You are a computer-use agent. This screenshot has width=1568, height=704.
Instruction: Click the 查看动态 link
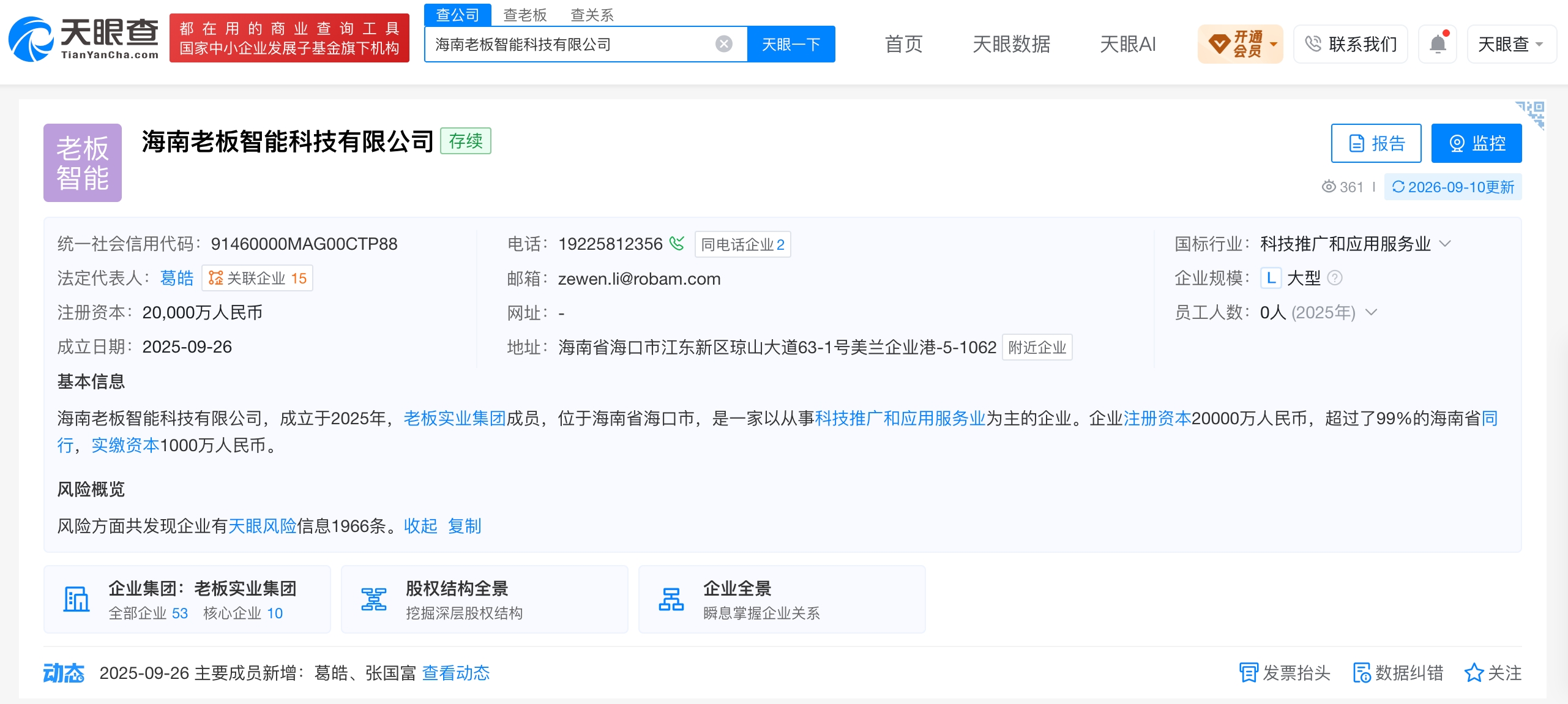(x=456, y=673)
